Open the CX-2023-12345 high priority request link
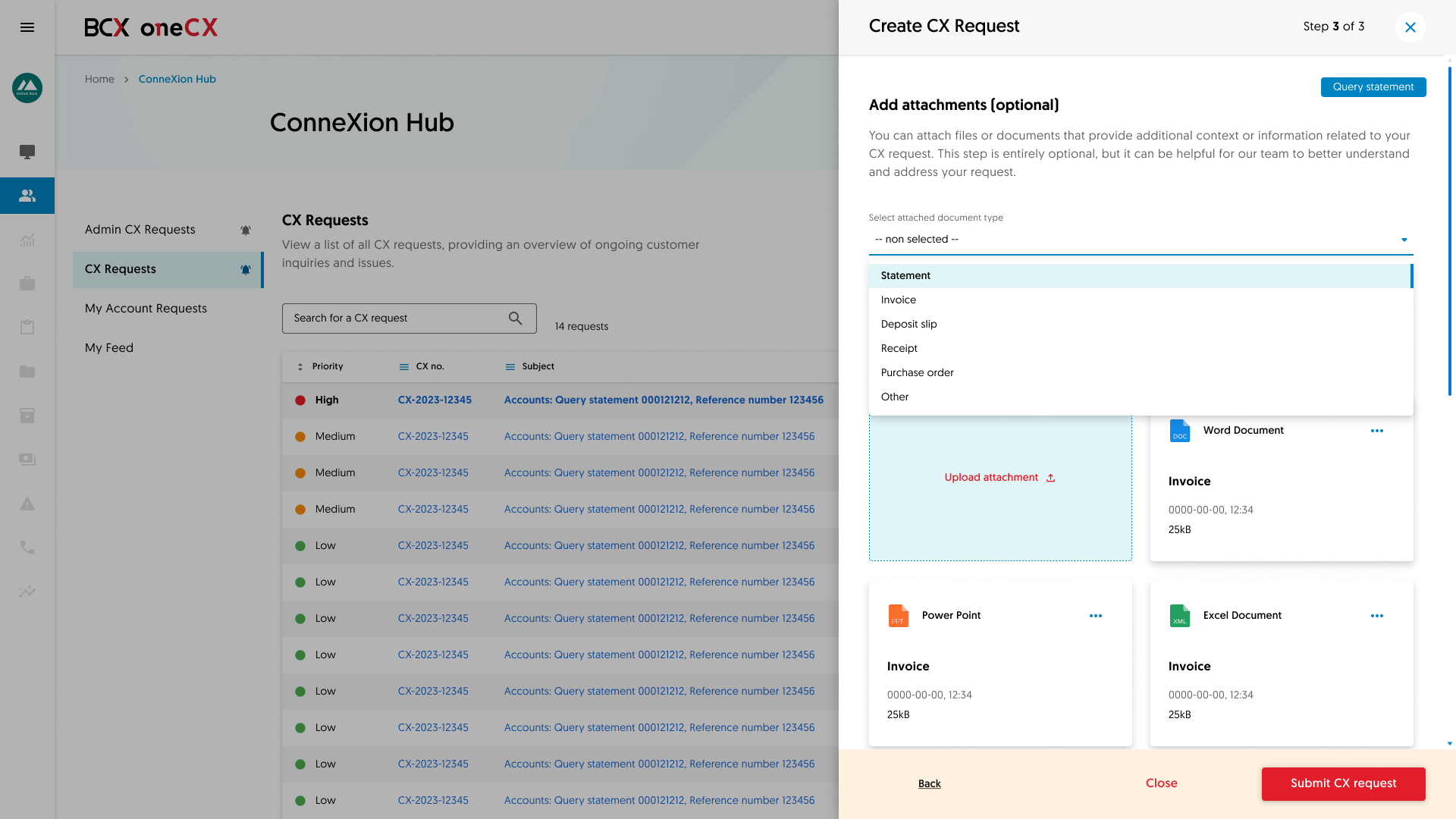The width and height of the screenshot is (1456, 819). coord(435,400)
